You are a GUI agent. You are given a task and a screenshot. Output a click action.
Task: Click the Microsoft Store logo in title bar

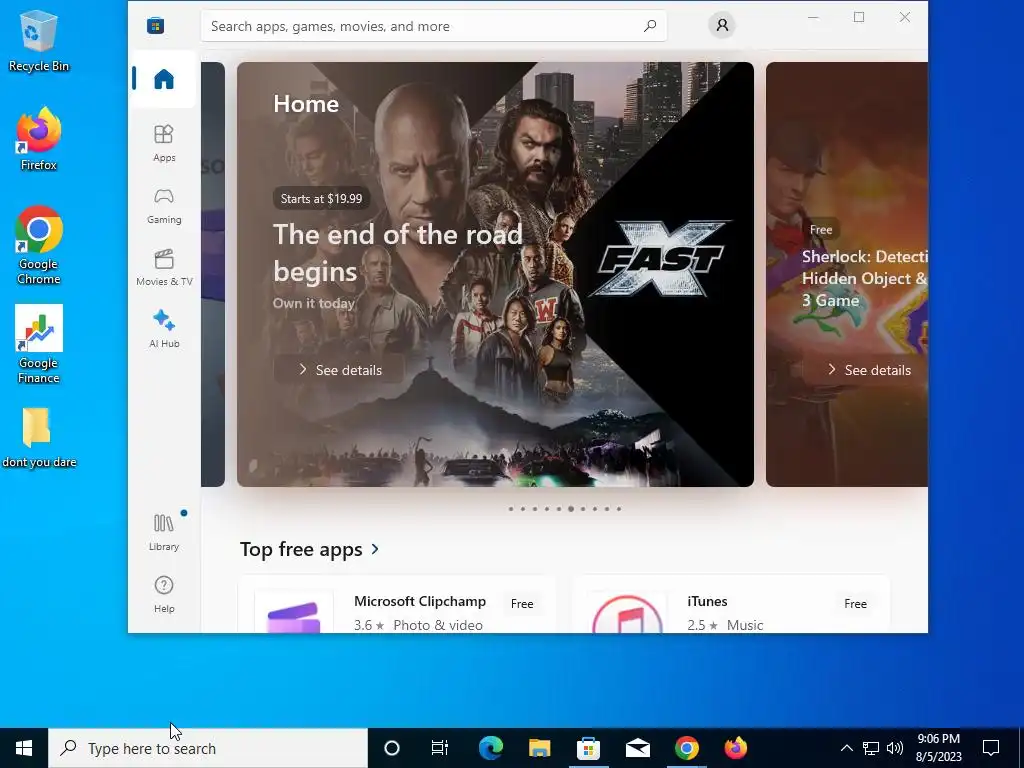[x=155, y=25]
